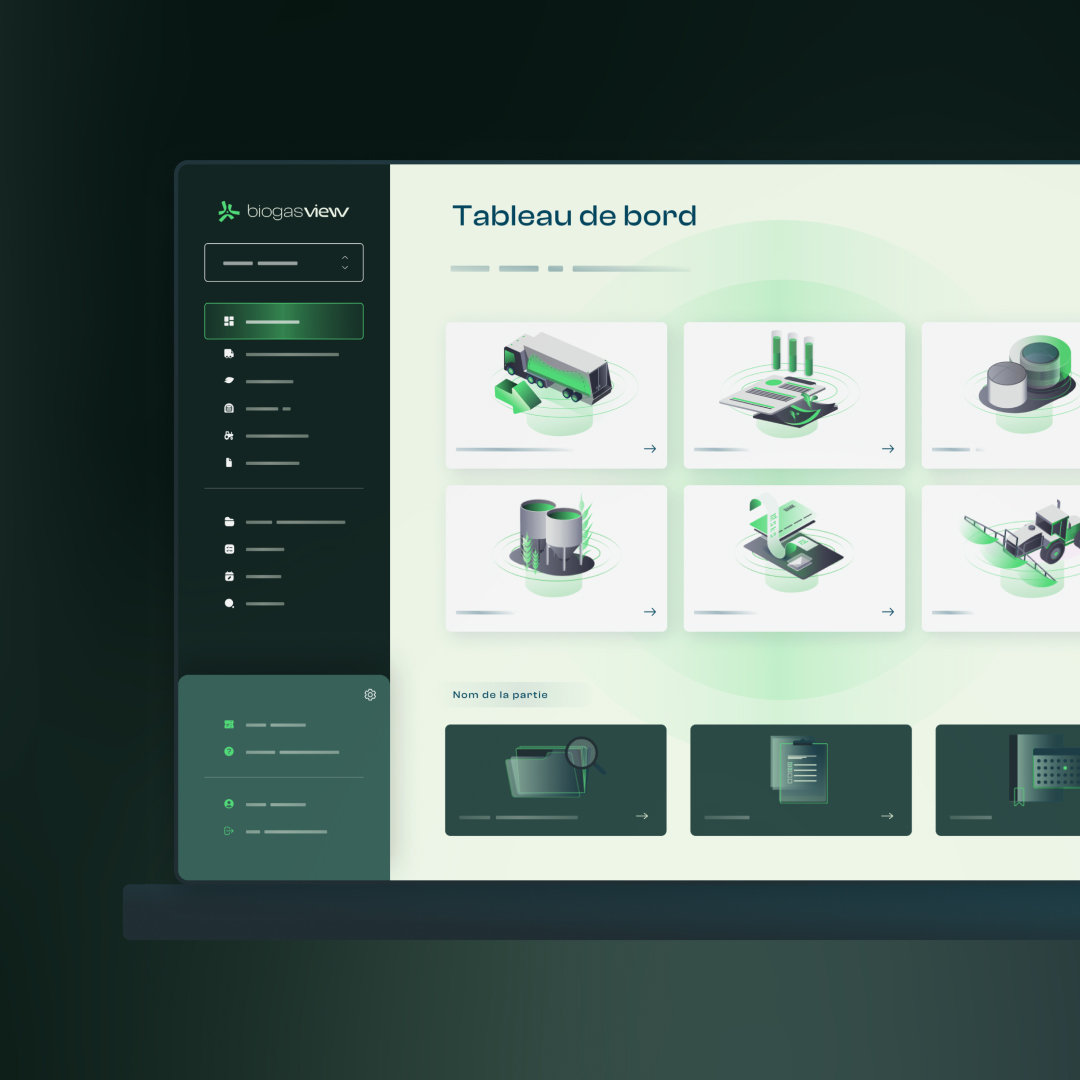Click the silo storage icon in the sidebar

[229, 409]
